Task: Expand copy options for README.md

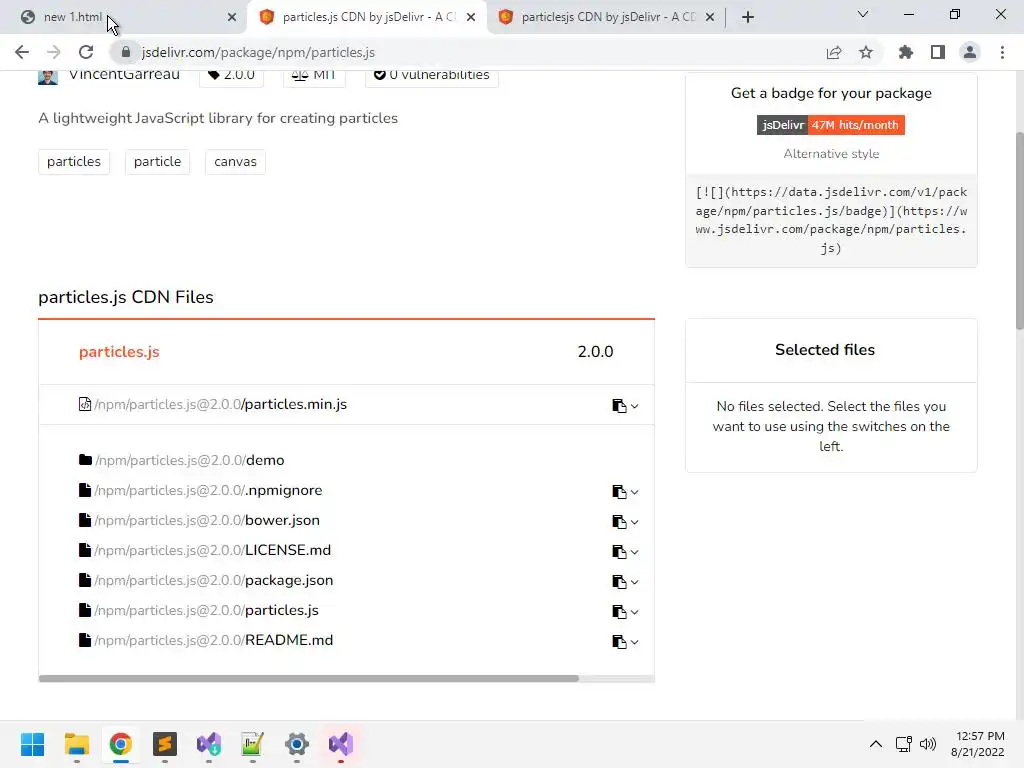Action: 634,643
